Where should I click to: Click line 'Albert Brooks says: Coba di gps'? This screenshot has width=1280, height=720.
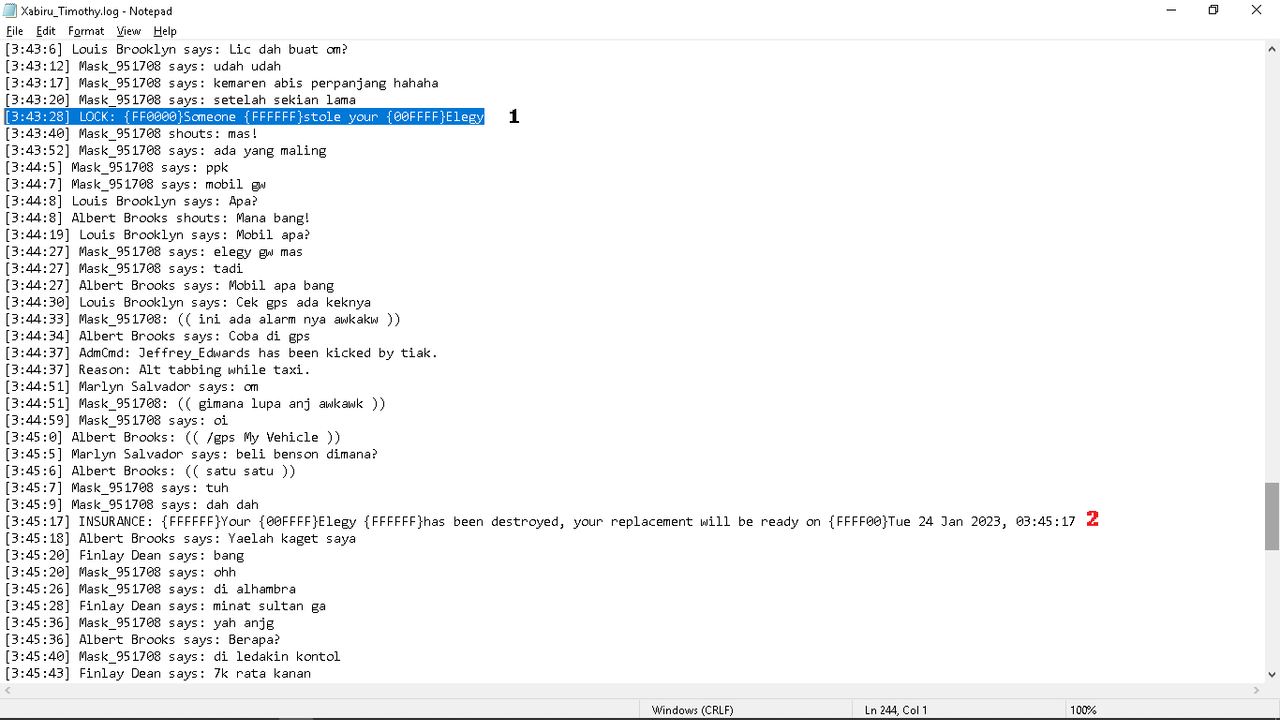tap(157, 337)
